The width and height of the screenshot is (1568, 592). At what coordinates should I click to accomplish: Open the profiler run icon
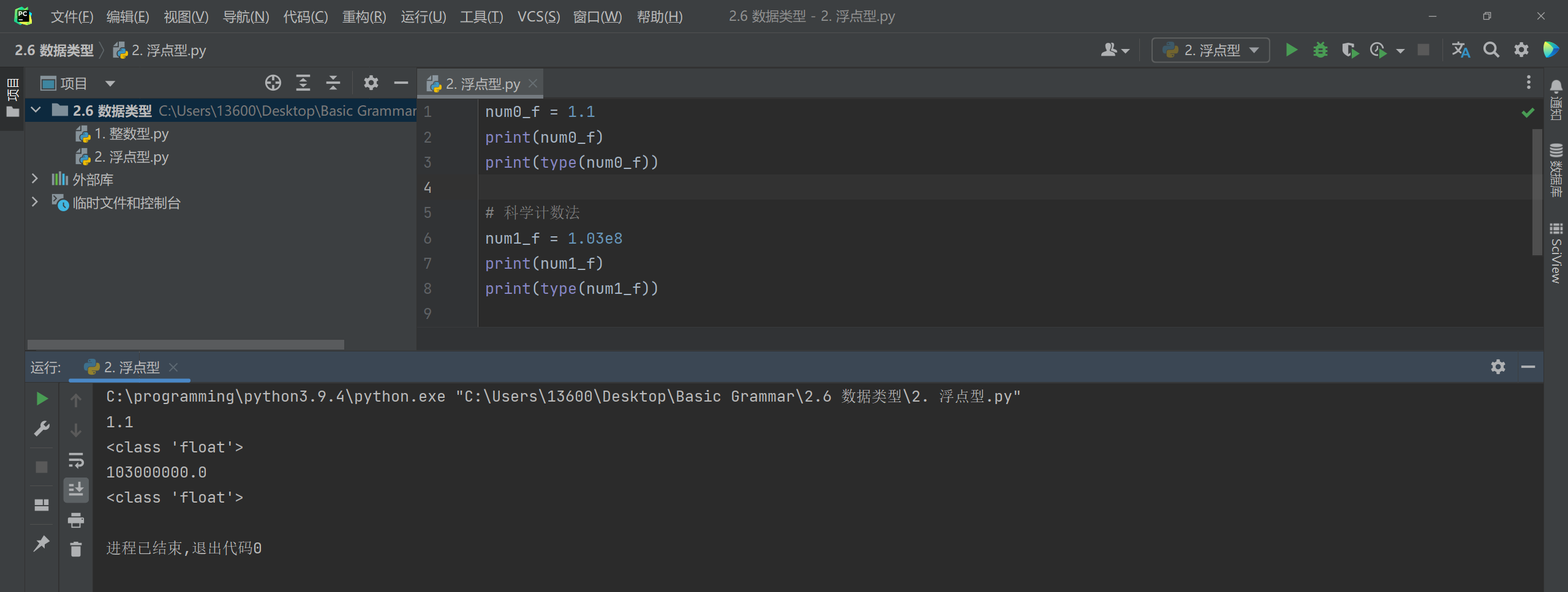[x=1378, y=50]
